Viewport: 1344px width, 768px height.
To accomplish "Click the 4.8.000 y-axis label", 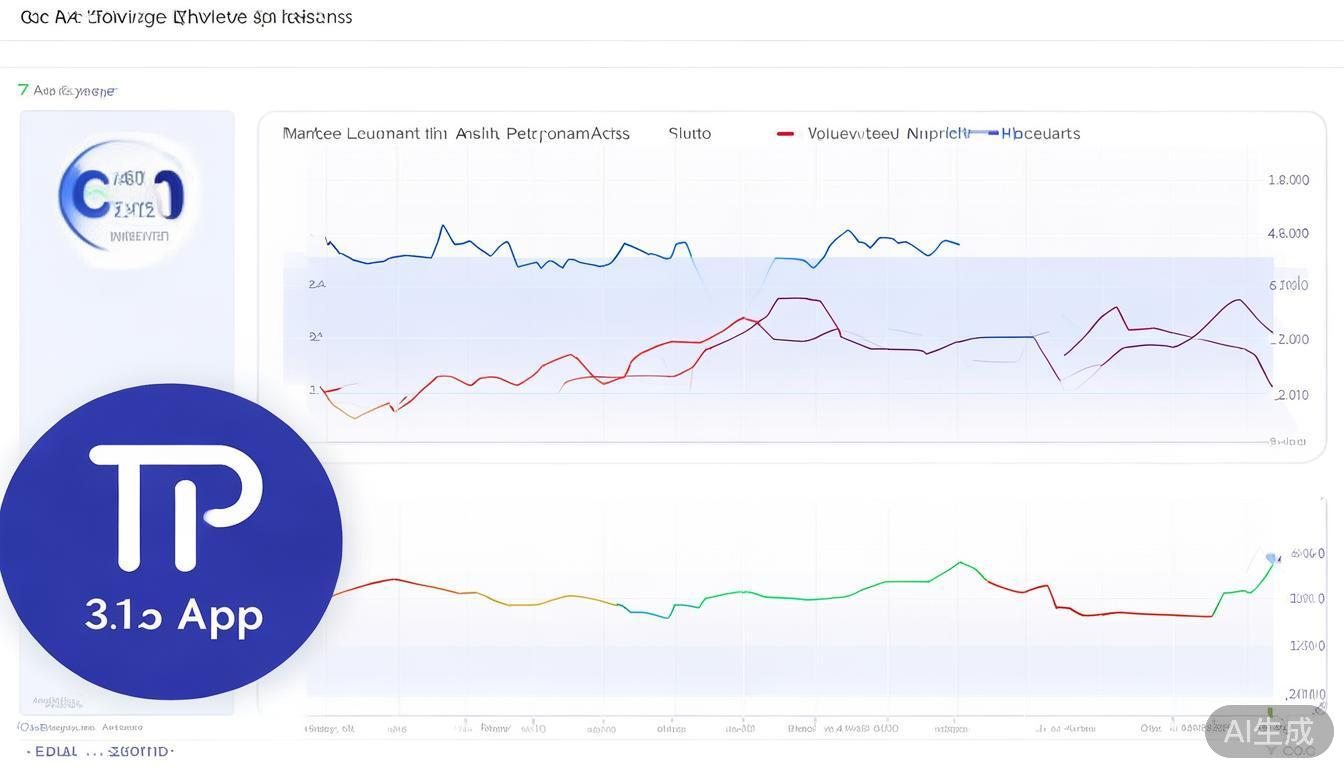I will (x=1288, y=233).
